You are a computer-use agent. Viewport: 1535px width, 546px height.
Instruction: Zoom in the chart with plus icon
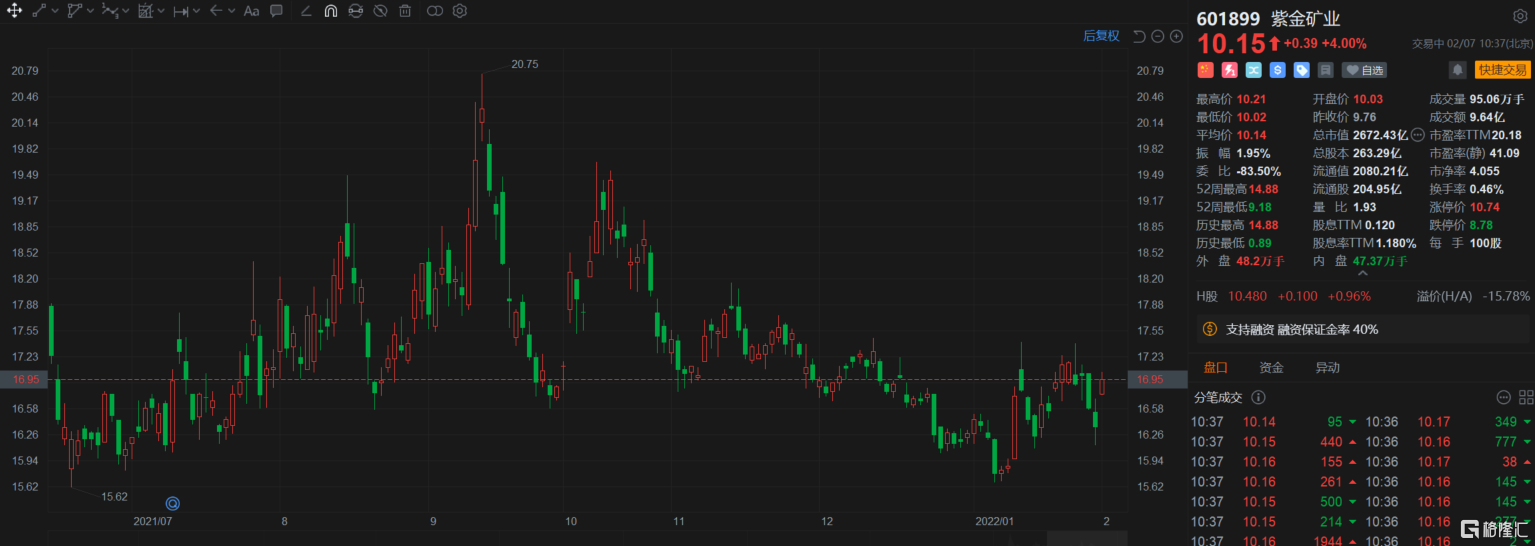(1176, 36)
